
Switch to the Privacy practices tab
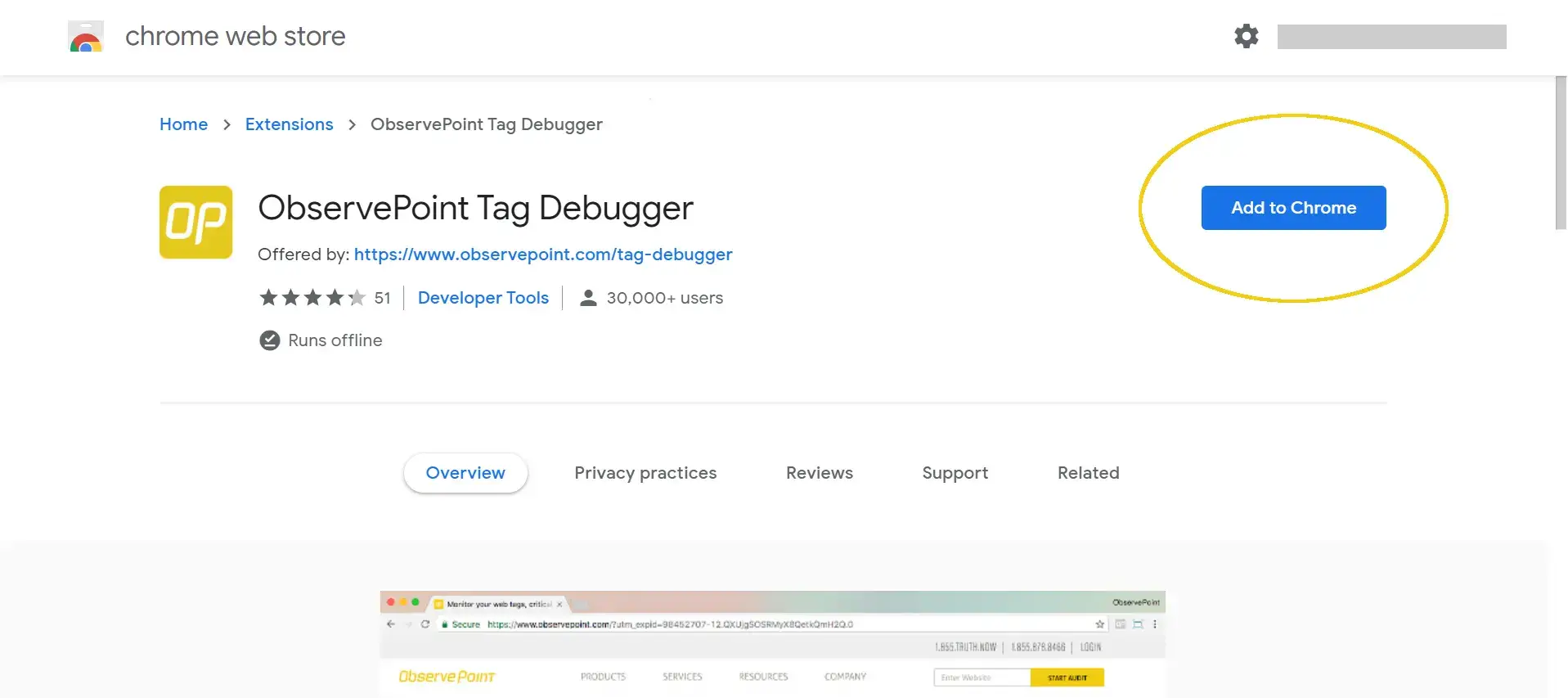pyautogui.click(x=645, y=473)
